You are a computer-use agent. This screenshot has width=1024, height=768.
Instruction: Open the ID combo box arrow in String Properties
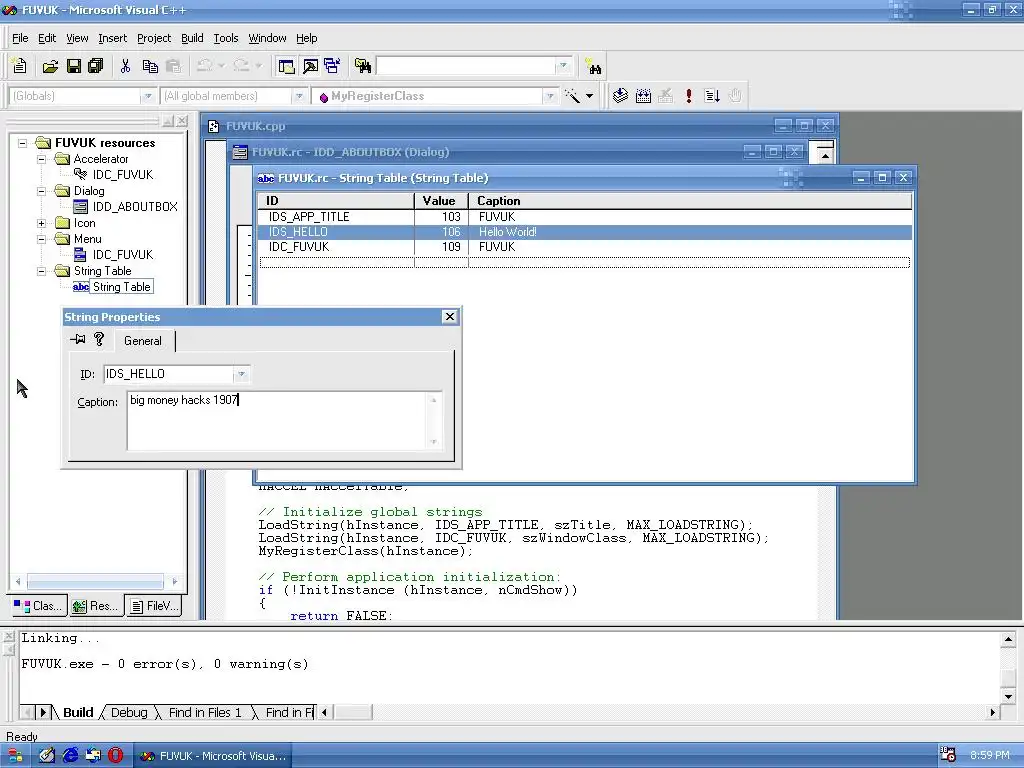tap(241, 374)
